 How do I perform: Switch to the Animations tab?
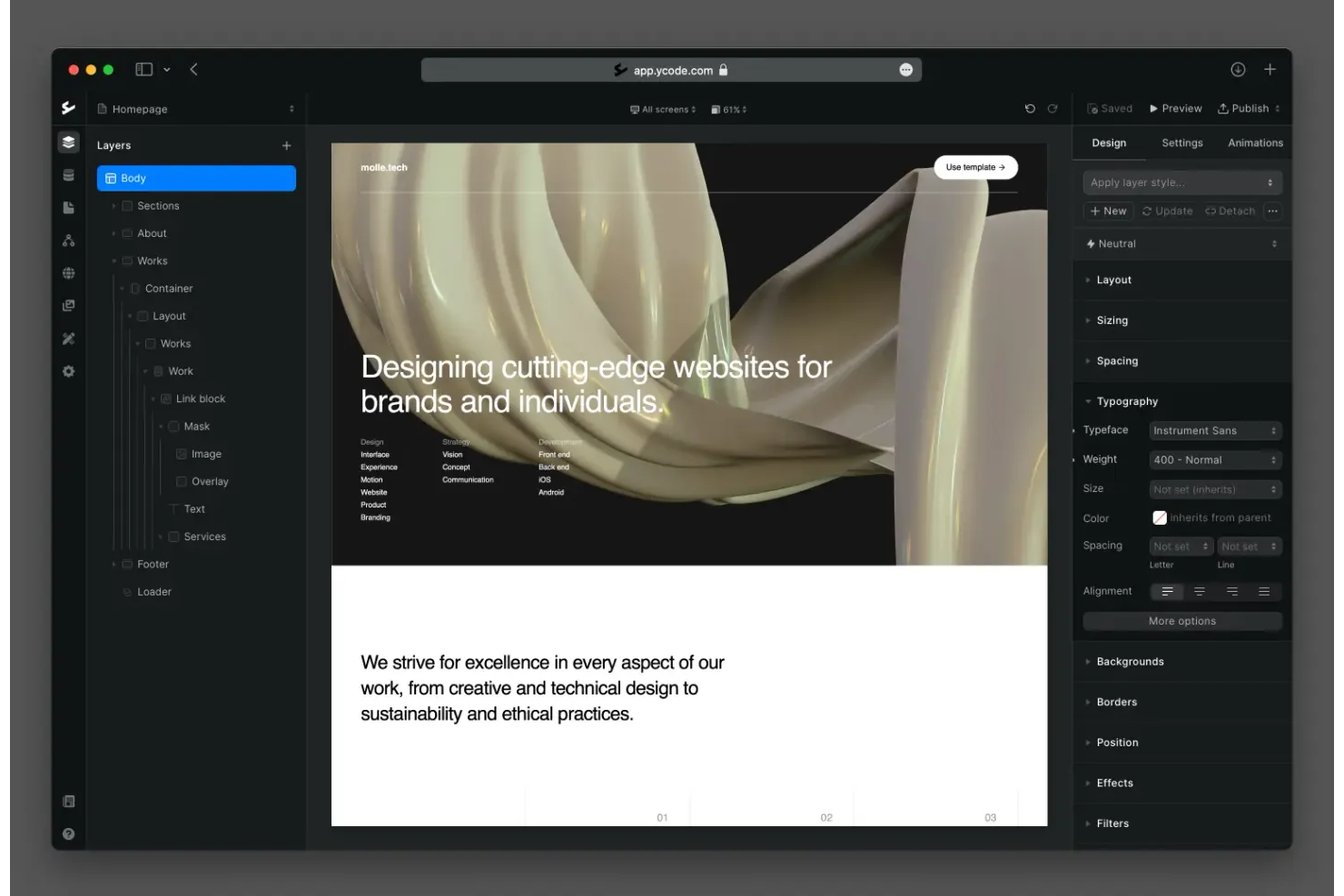coord(1255,143)
